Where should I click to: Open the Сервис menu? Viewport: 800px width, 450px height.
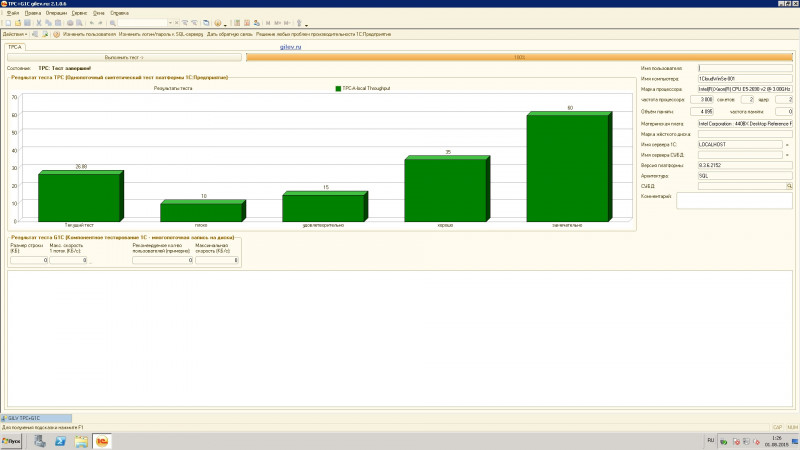click(x=78, y=13)
